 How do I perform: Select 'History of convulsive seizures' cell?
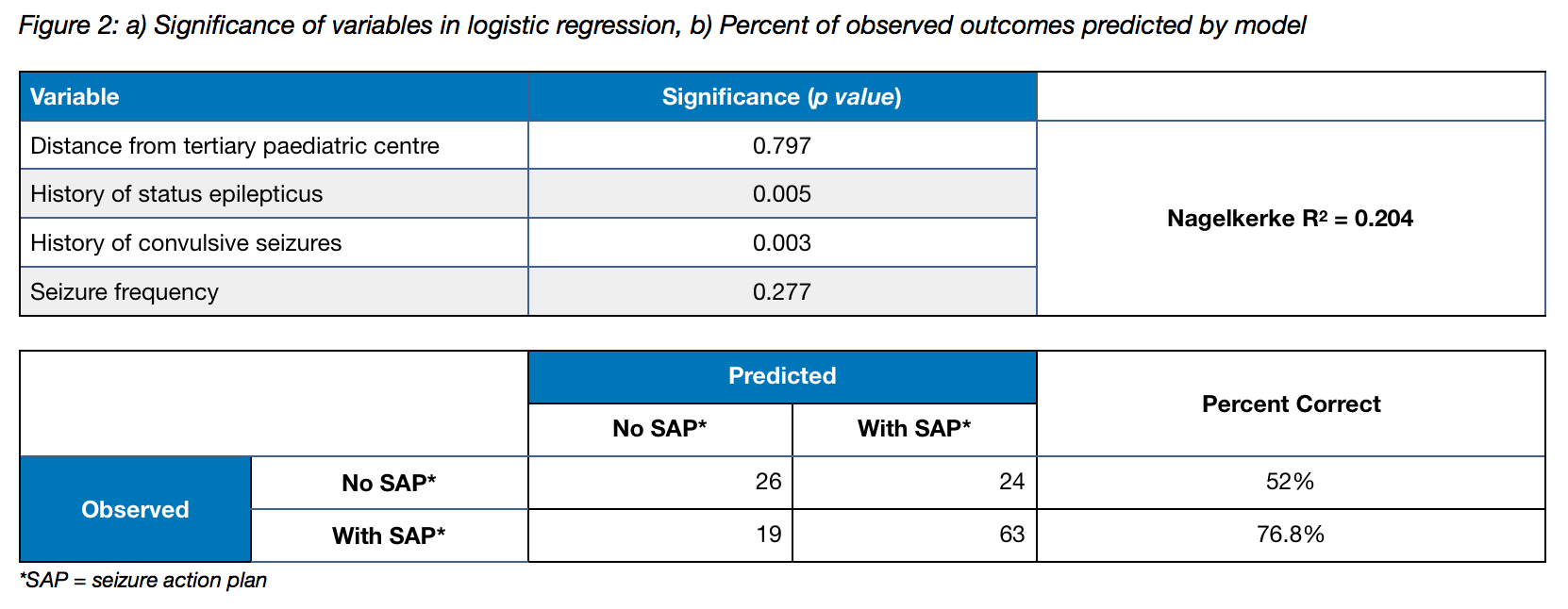[186, 243]
